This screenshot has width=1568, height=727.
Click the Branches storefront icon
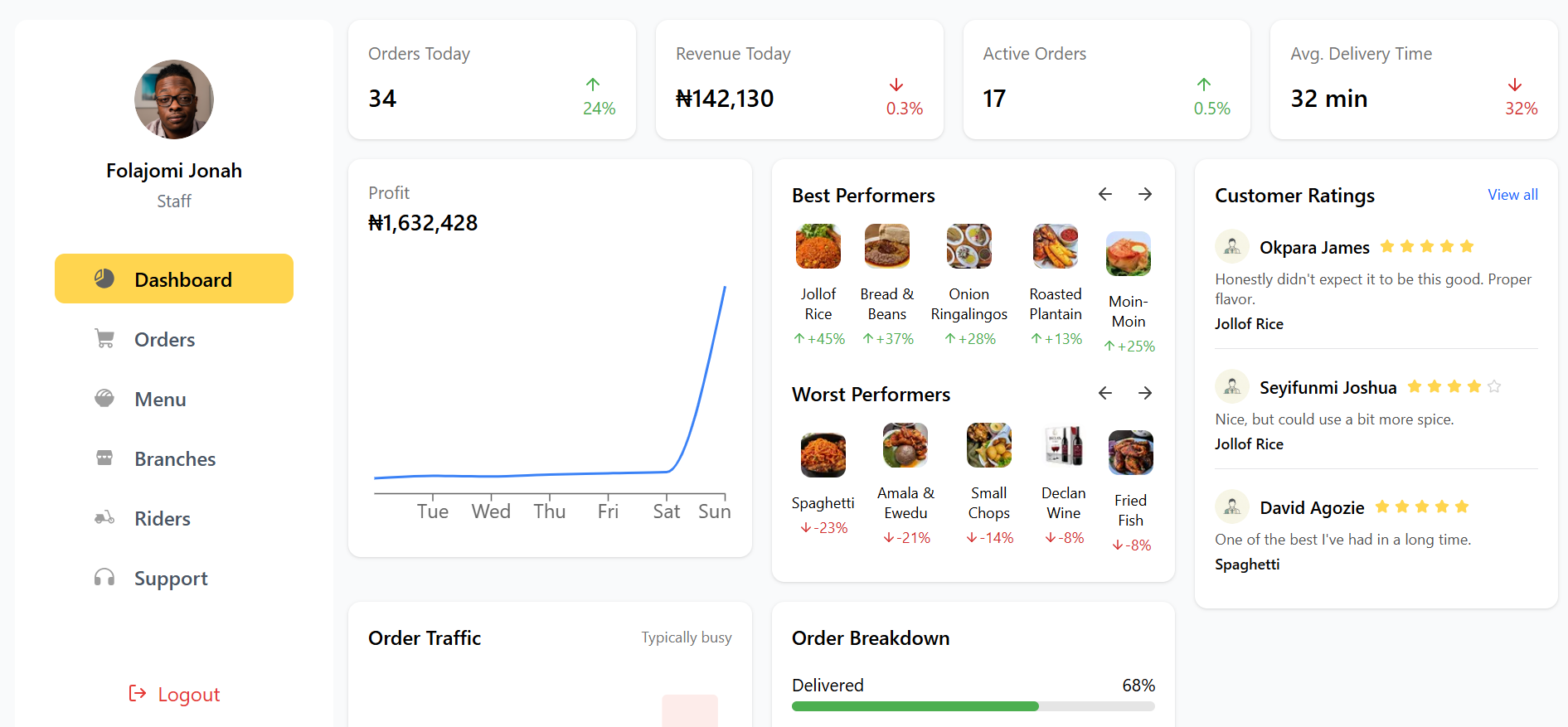point(105,458)
